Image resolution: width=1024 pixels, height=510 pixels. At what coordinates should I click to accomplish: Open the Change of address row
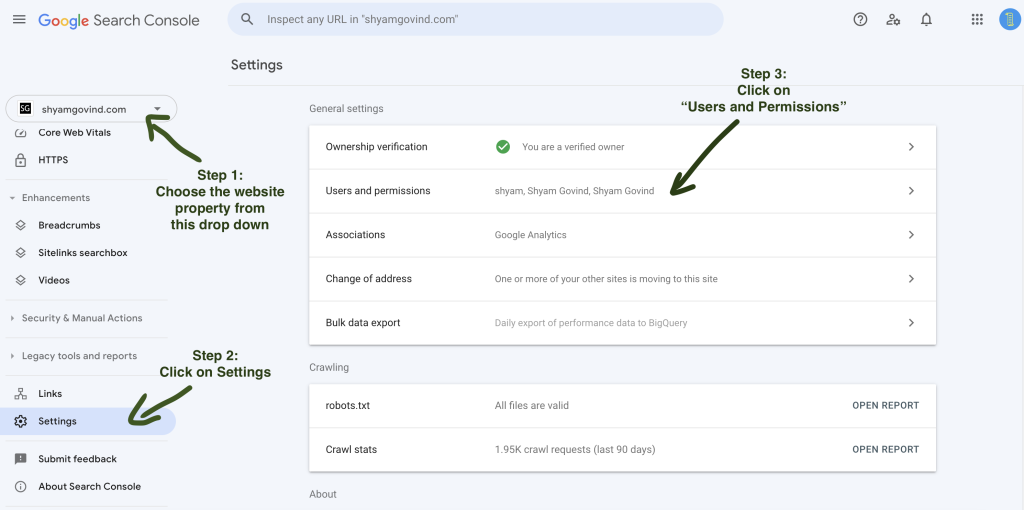622,279
